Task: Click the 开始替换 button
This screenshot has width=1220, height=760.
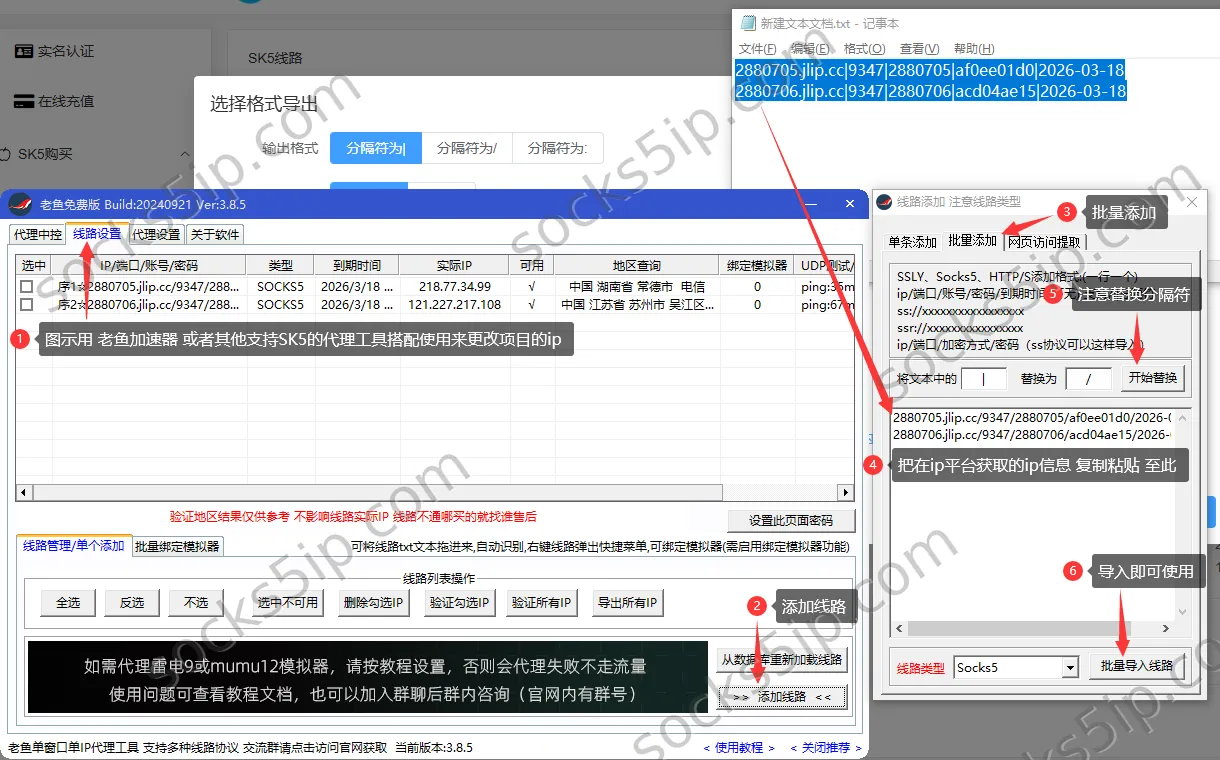Action: click(x=1153, y=378)
